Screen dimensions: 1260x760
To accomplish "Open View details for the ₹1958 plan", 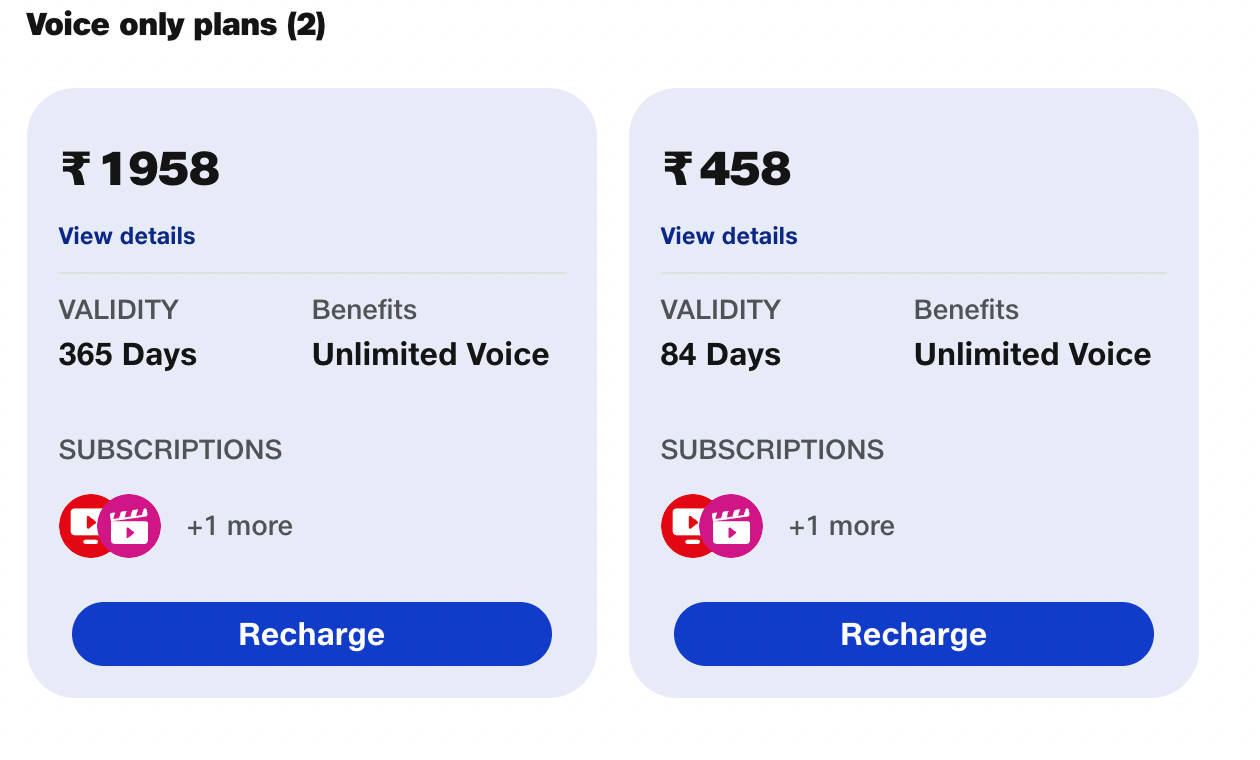I will (127, 236).
